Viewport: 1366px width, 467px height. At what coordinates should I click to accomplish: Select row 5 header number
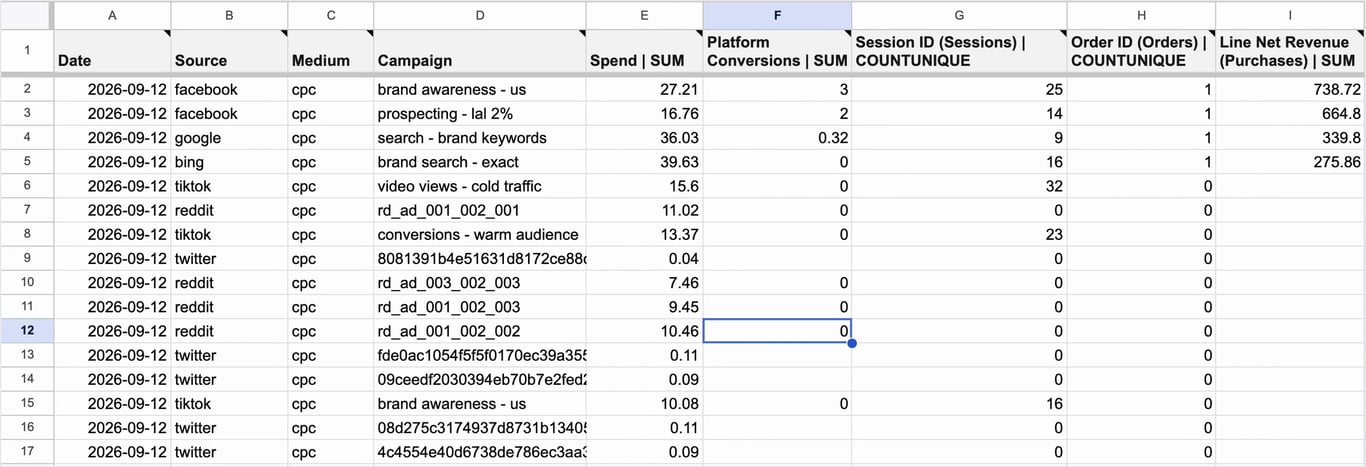(26, 162)
